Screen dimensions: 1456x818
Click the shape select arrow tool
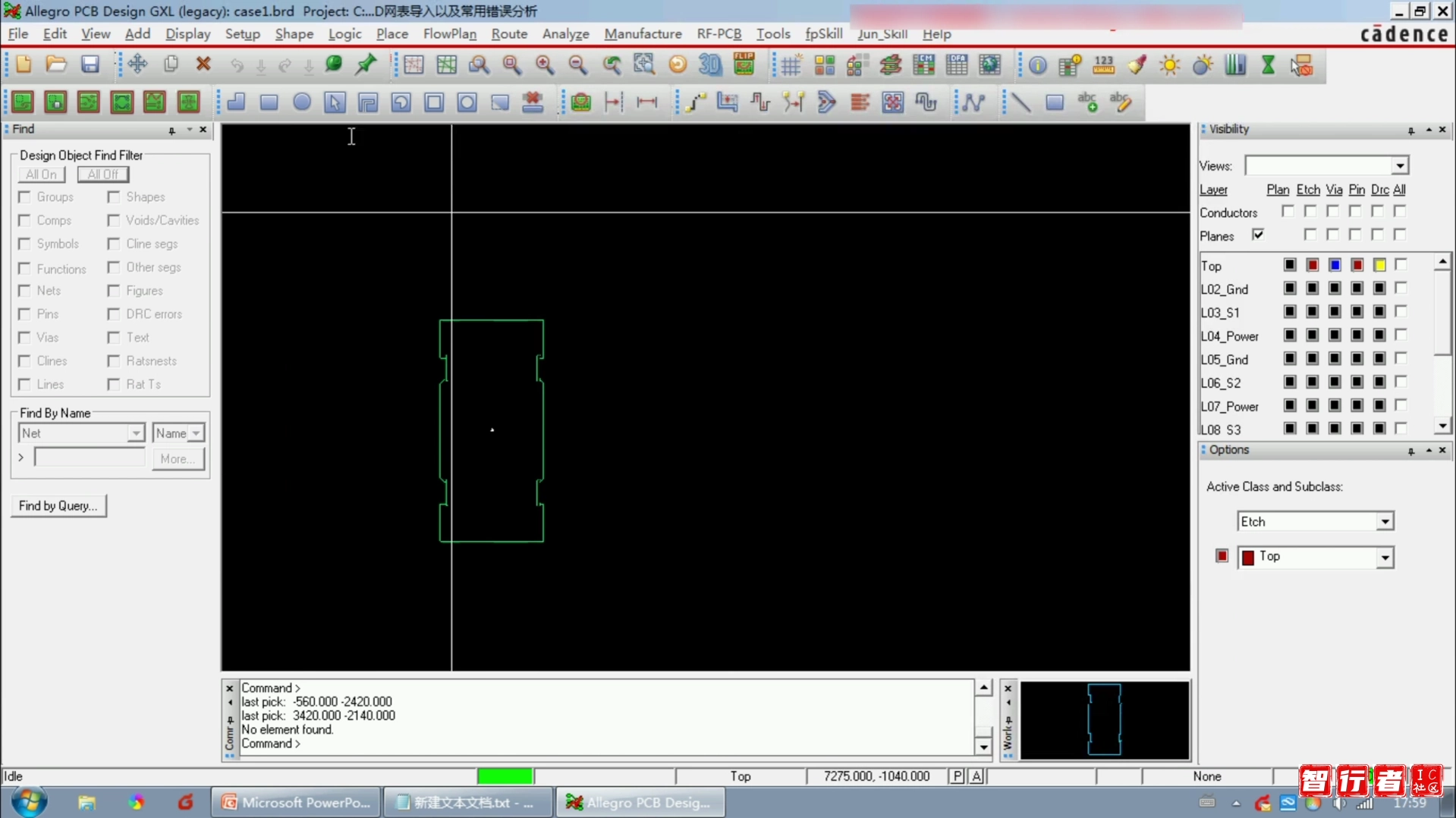tap(335, 102)
